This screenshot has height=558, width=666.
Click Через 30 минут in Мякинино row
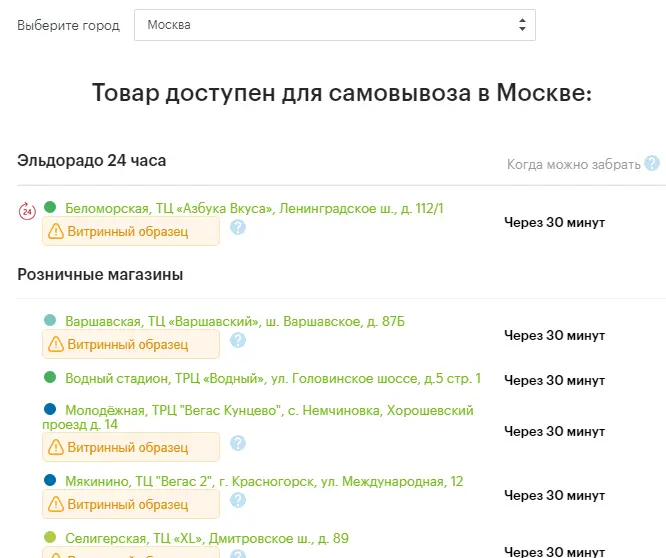[554, 495]
